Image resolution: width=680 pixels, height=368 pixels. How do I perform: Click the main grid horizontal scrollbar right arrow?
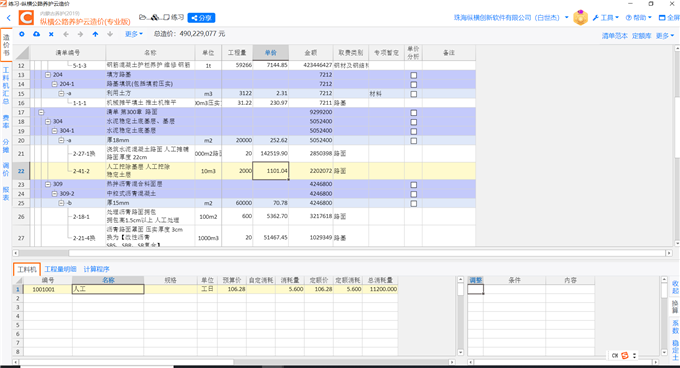pos(669,253)
